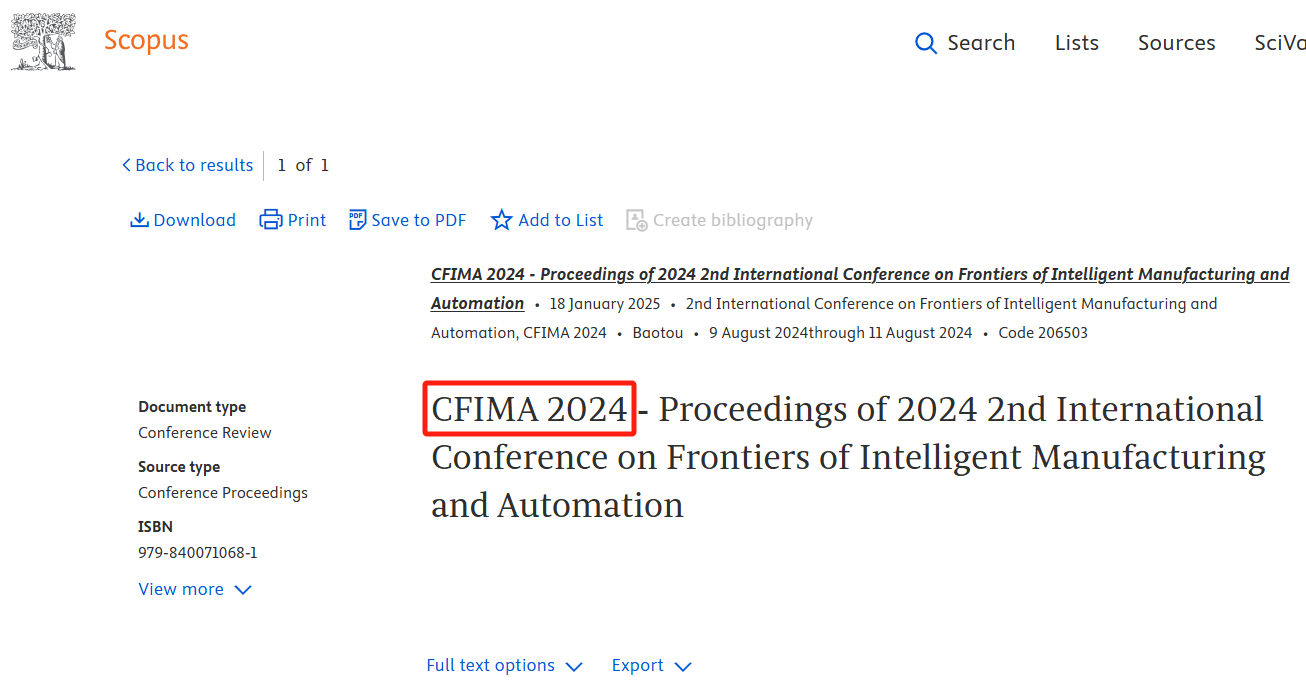Click the Add to List text

561,220
